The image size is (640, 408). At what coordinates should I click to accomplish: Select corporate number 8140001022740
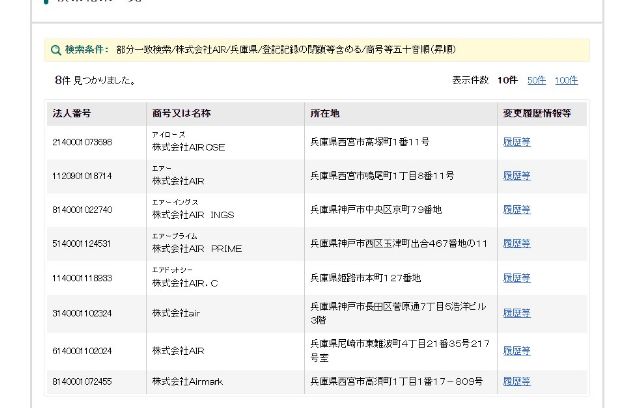82,210
